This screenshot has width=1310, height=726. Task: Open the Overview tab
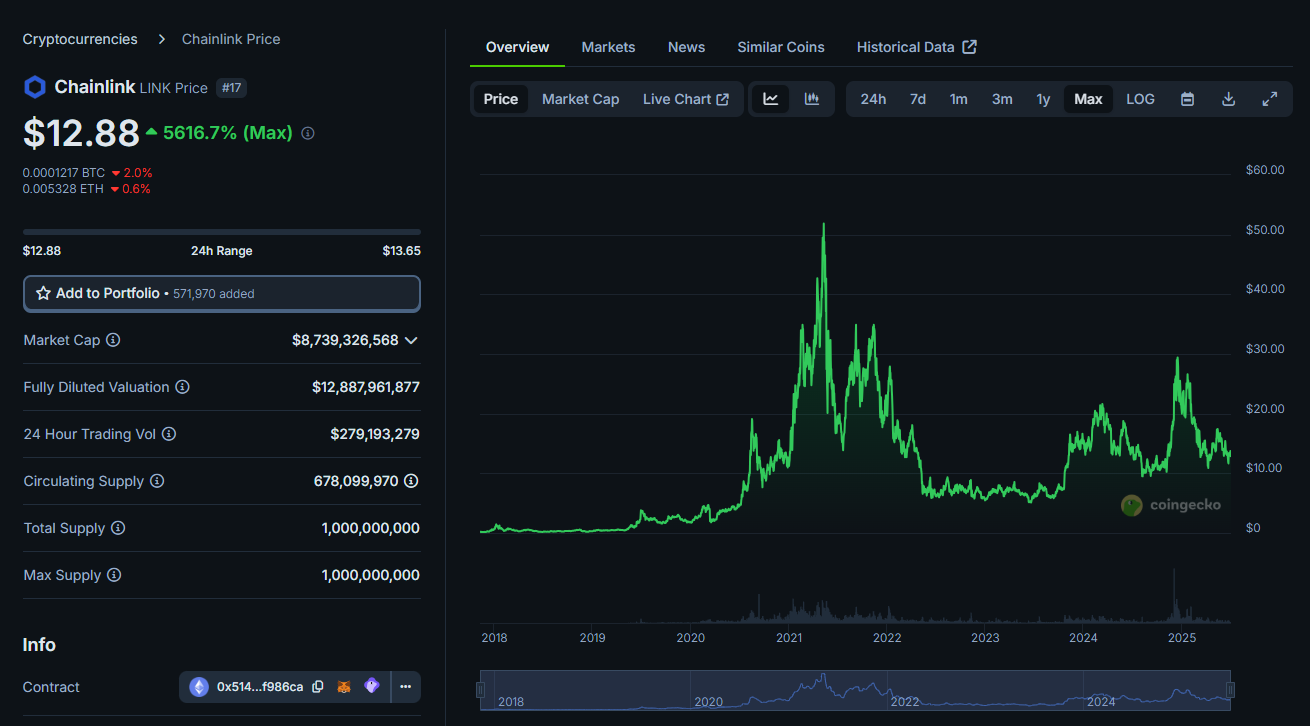point(517,47)
